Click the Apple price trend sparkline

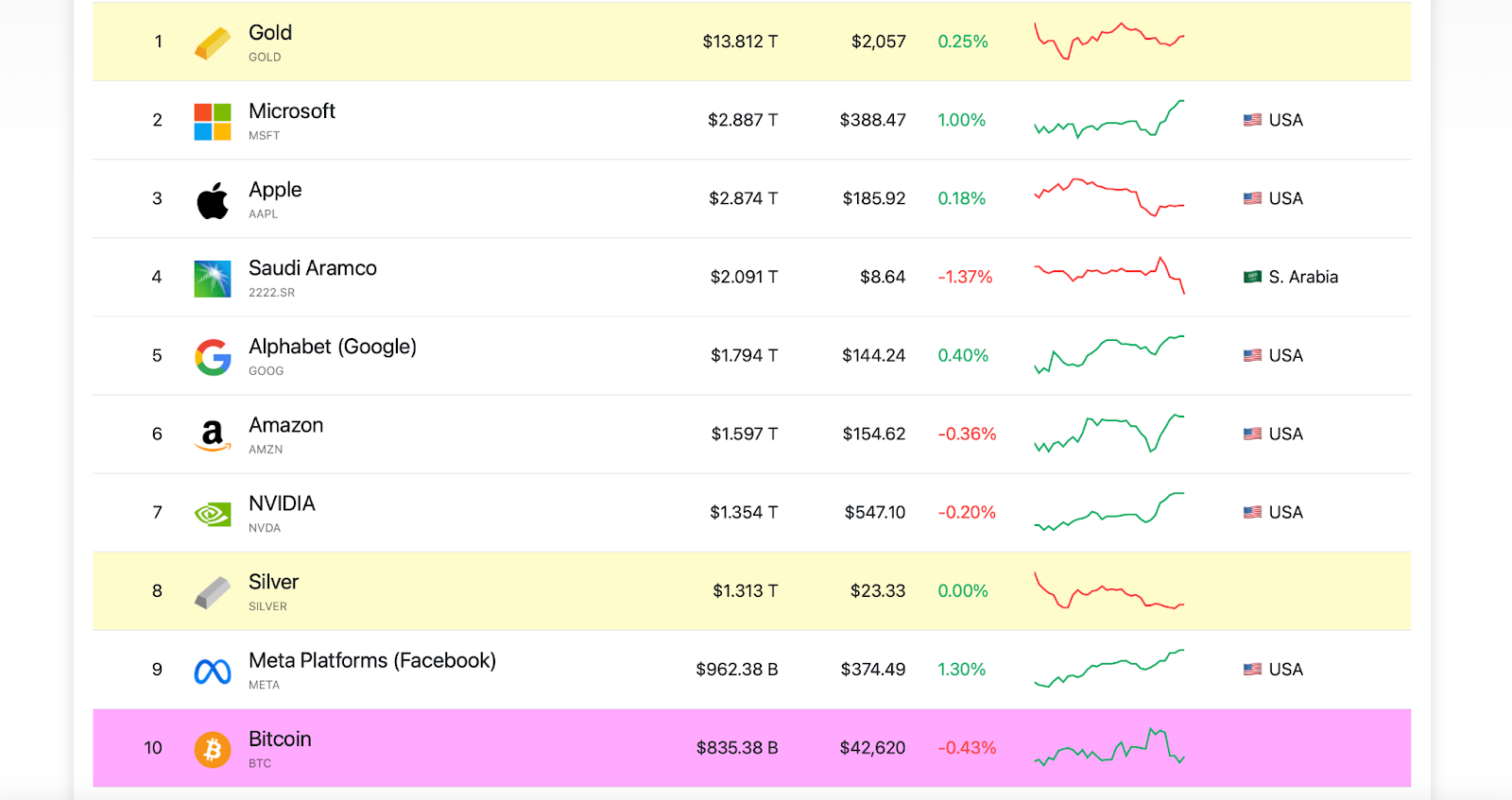(1109, 197)
